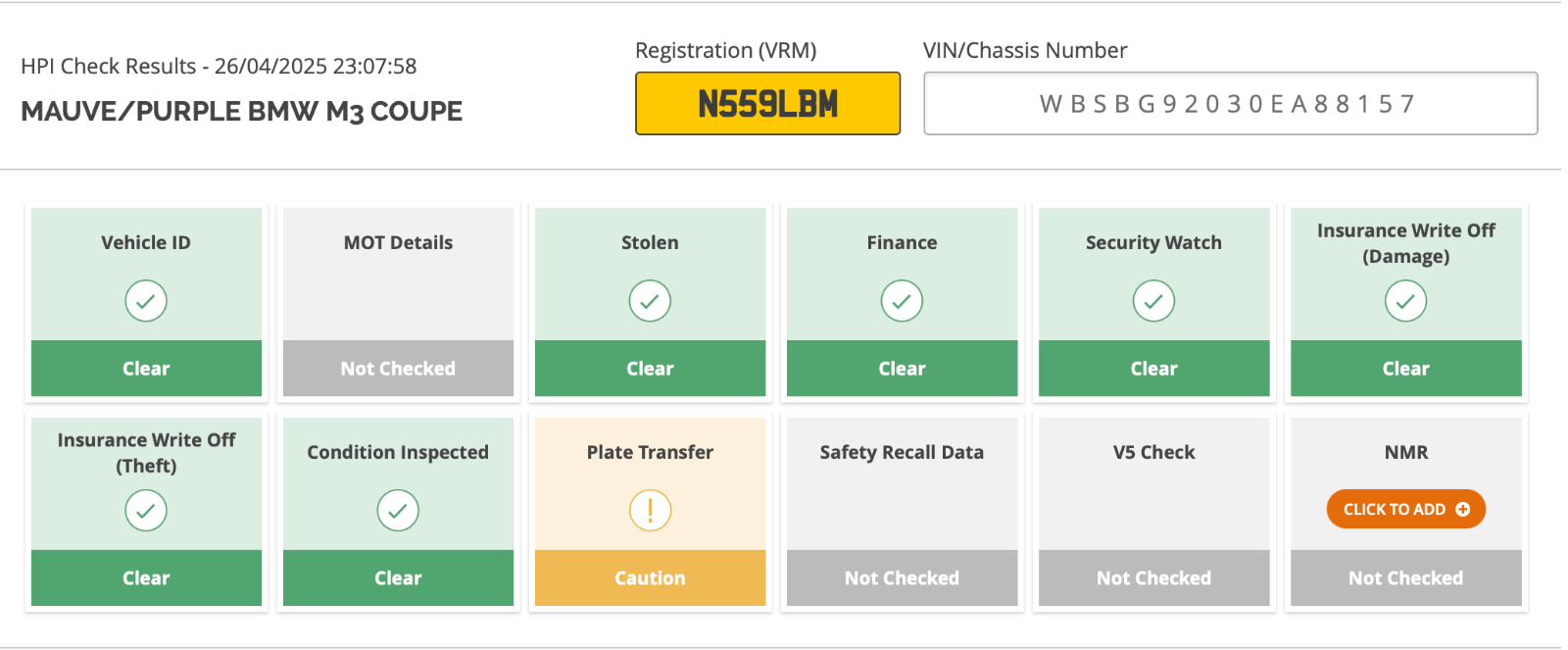Viewport: 1568px width, 650px height.
Task: Open the Vehicle ID Clear status bar
Action: point(146,369)
